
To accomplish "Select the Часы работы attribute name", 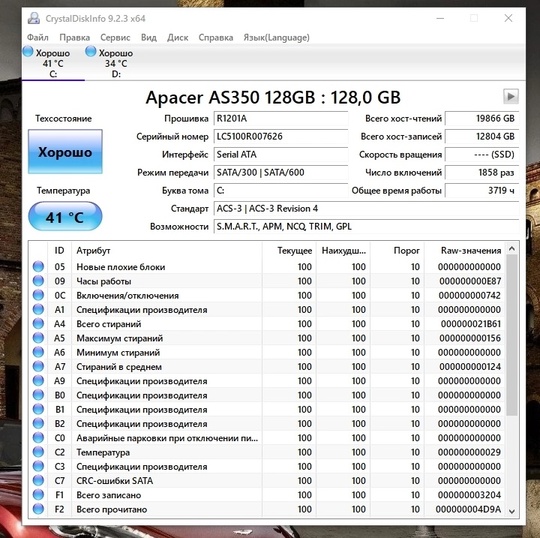I will (104, 281).
